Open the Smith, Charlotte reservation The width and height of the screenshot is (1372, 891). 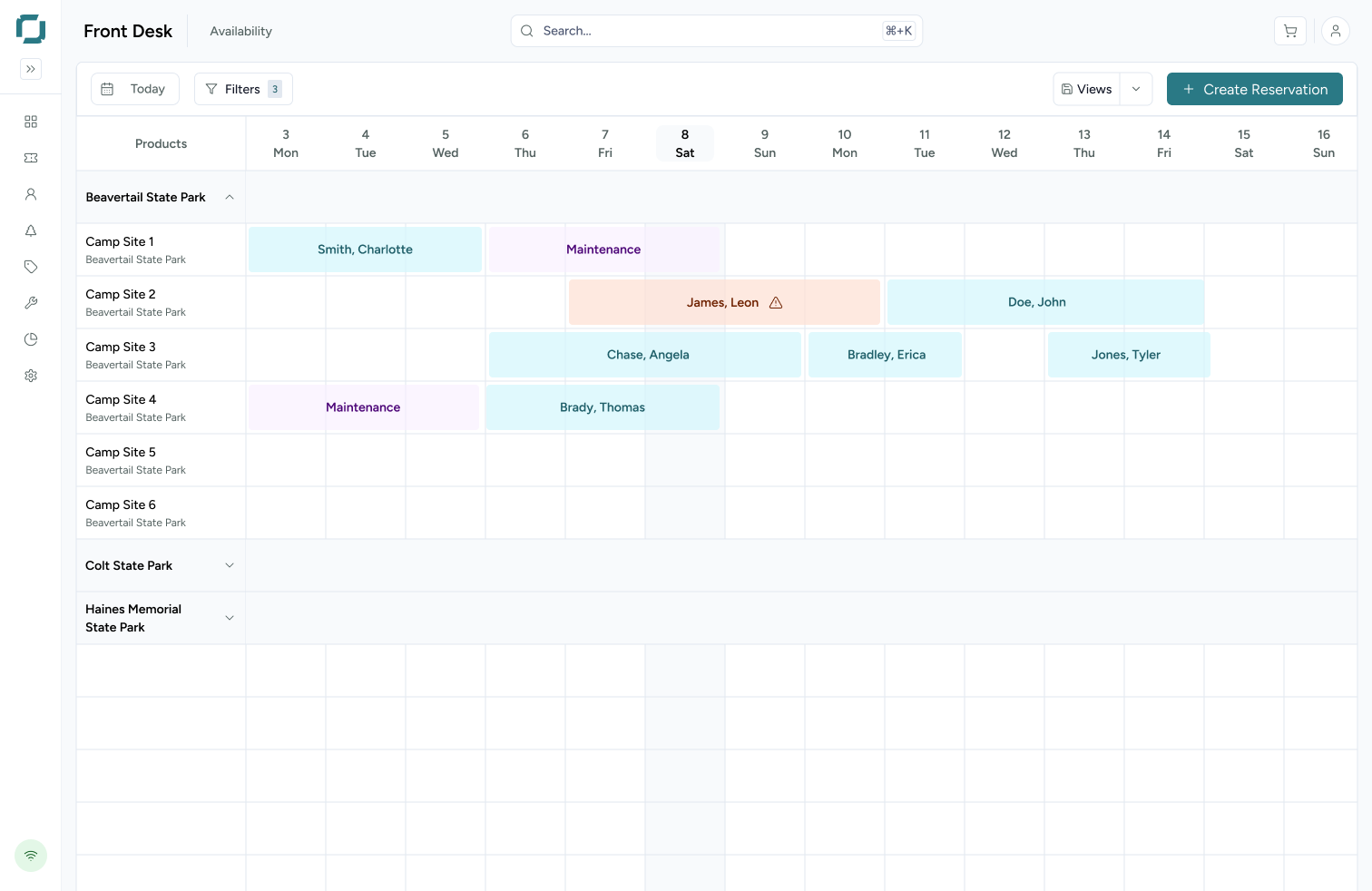366,250
